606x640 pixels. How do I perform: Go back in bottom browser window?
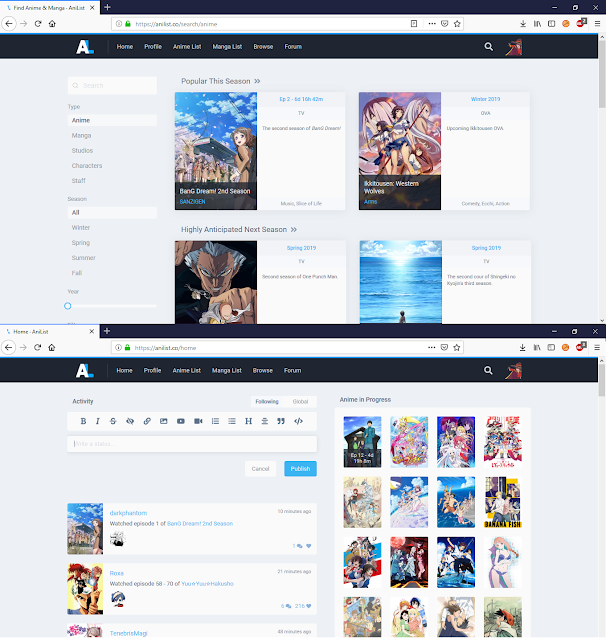coord(9,347)
